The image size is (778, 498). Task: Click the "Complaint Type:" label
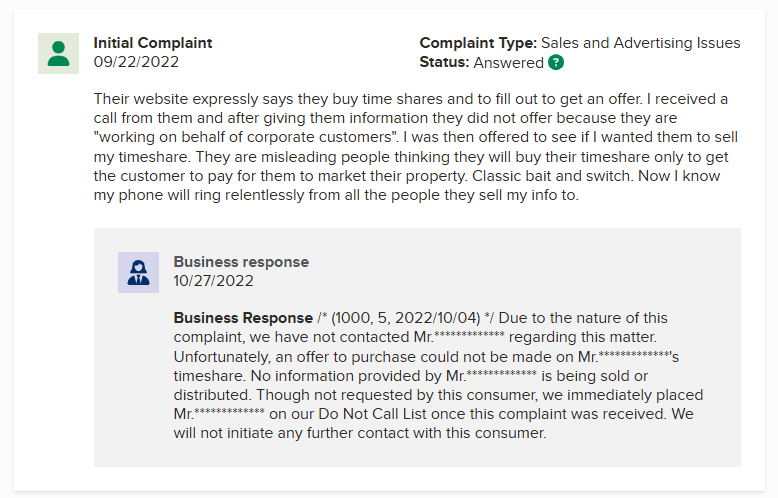(478, 43)
